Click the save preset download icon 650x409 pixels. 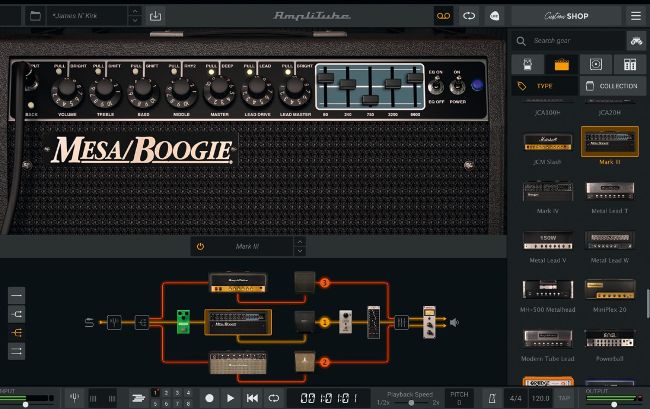coord(155,16)
